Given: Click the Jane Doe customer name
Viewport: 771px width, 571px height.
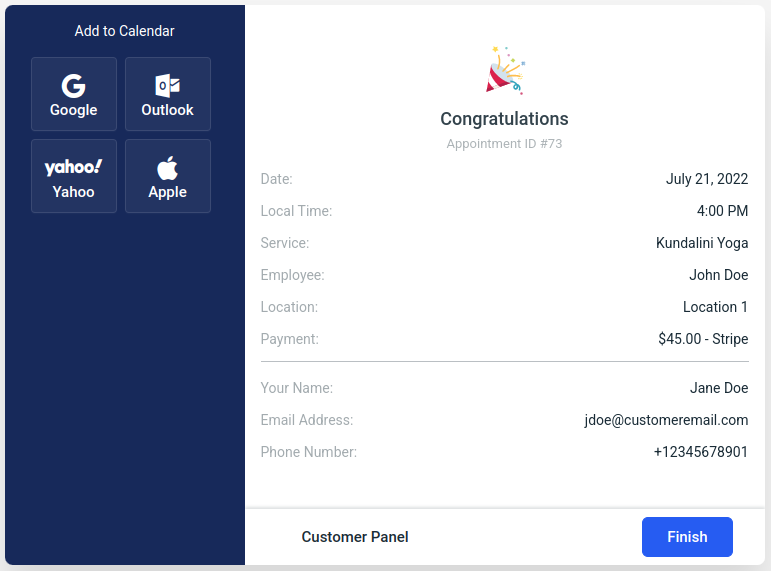Looking at the screenshot, I should tap(719, 388).
